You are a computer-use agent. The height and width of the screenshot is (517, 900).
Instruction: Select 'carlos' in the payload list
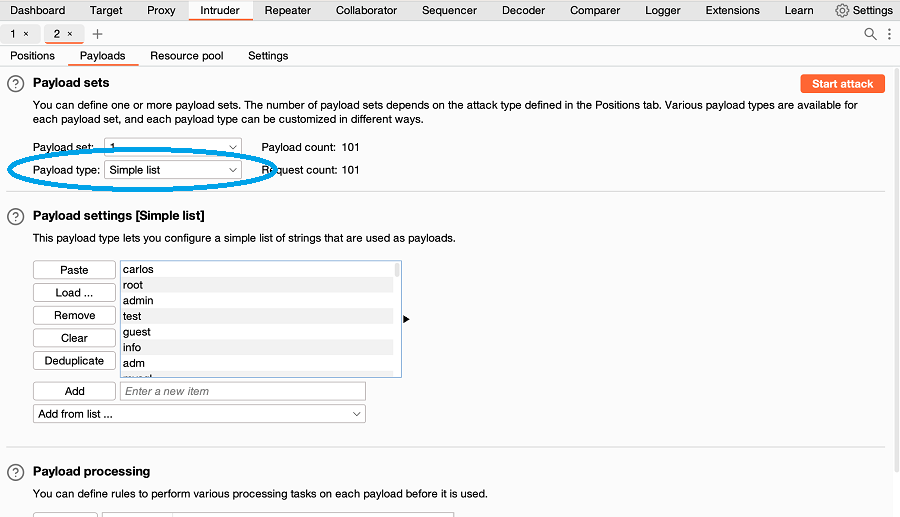(x=257, y=269)
